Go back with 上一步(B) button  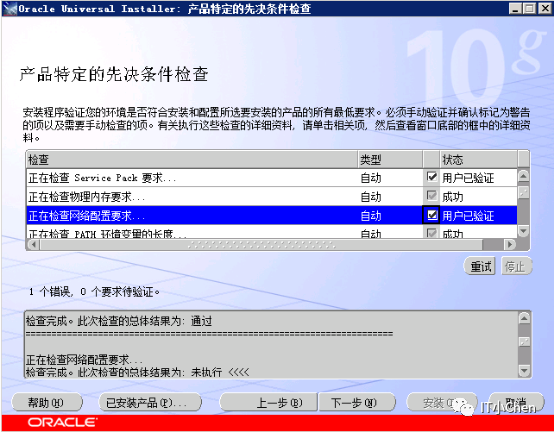(269, 402)
